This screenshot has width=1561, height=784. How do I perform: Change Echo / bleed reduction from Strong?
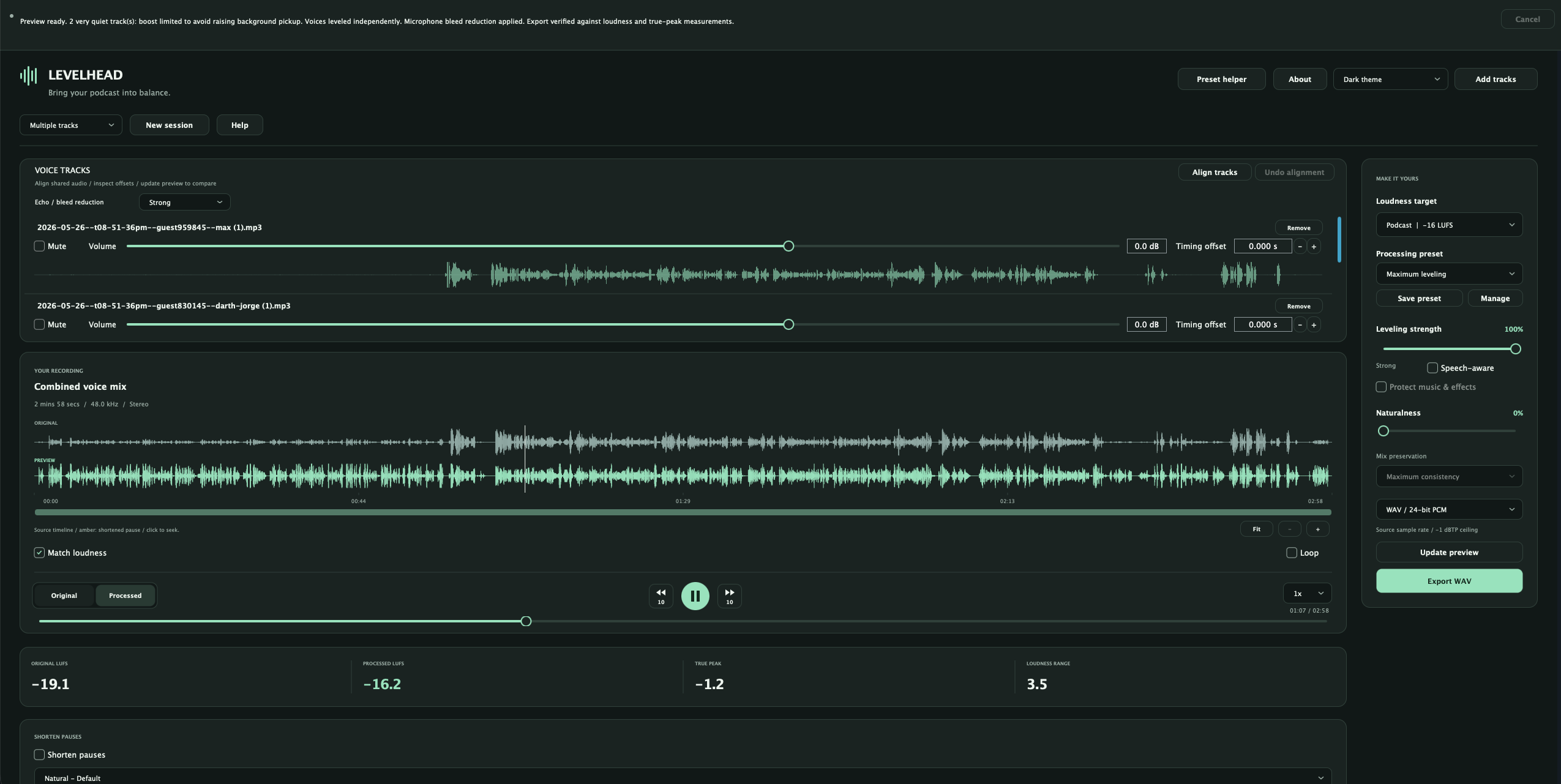(184, 203)
